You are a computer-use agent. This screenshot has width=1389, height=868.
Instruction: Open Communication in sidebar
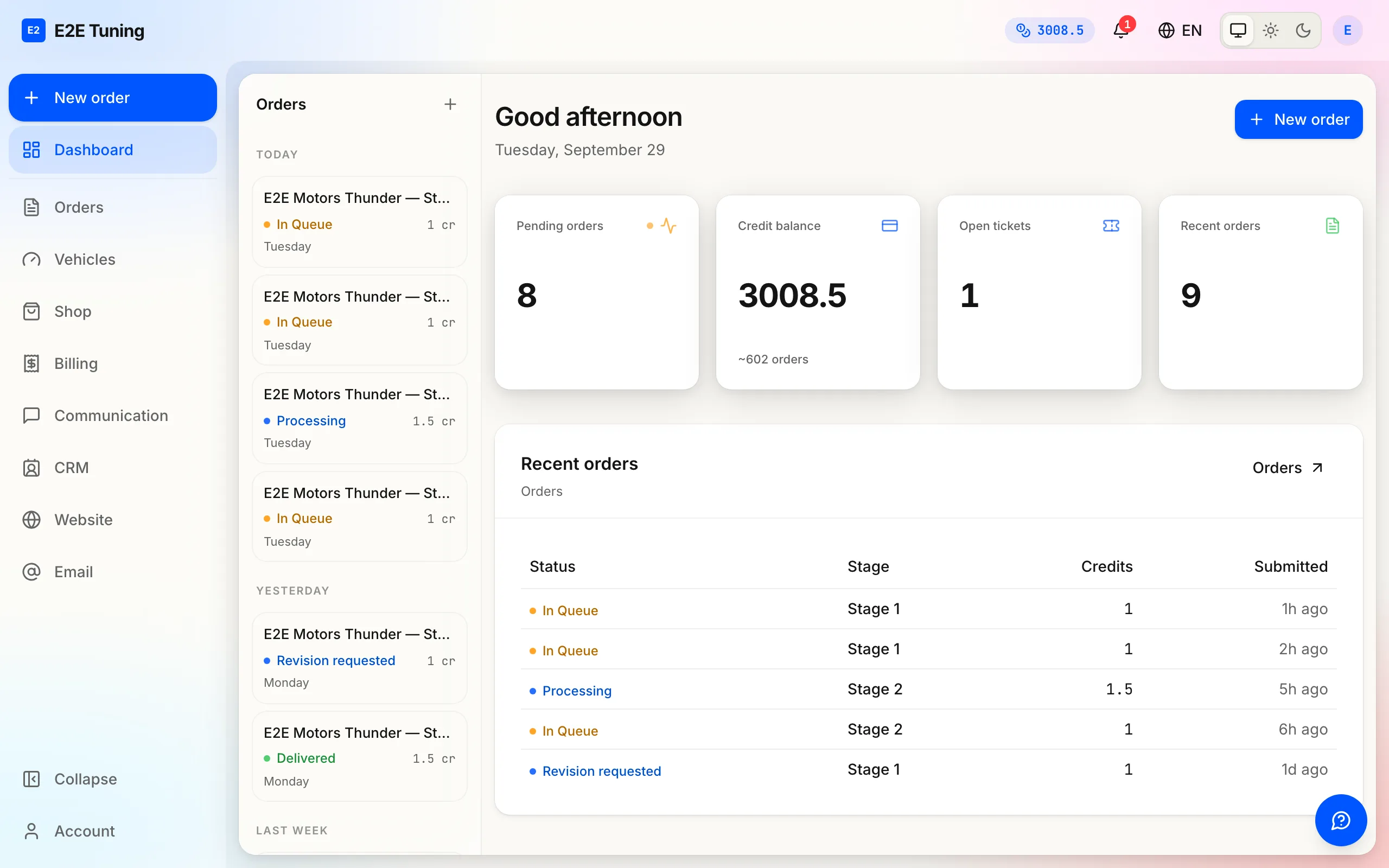[x=112, y=416]
